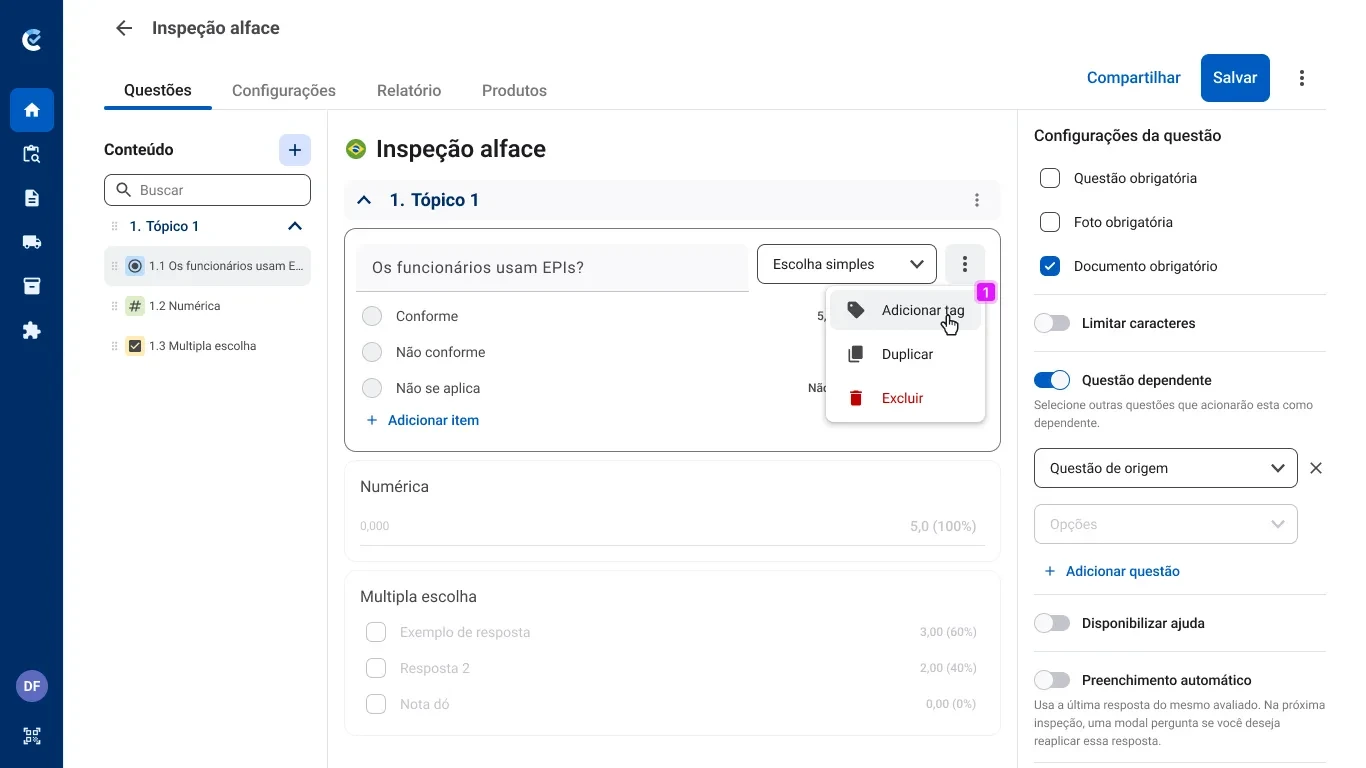Toggle off Questão dependente
1366x768 pixels.
(x=1051, y=380)
